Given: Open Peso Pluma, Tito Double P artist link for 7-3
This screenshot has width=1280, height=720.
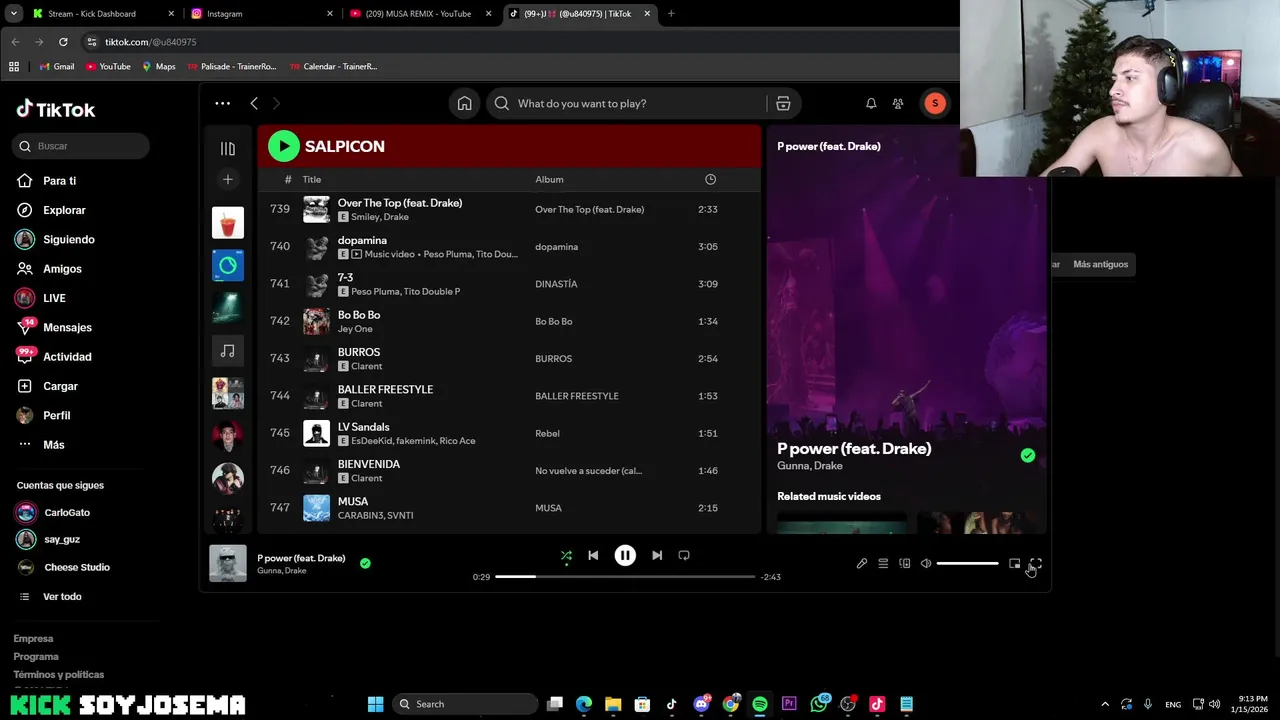Looking at the screenshot, I should [x=405, y=292].
